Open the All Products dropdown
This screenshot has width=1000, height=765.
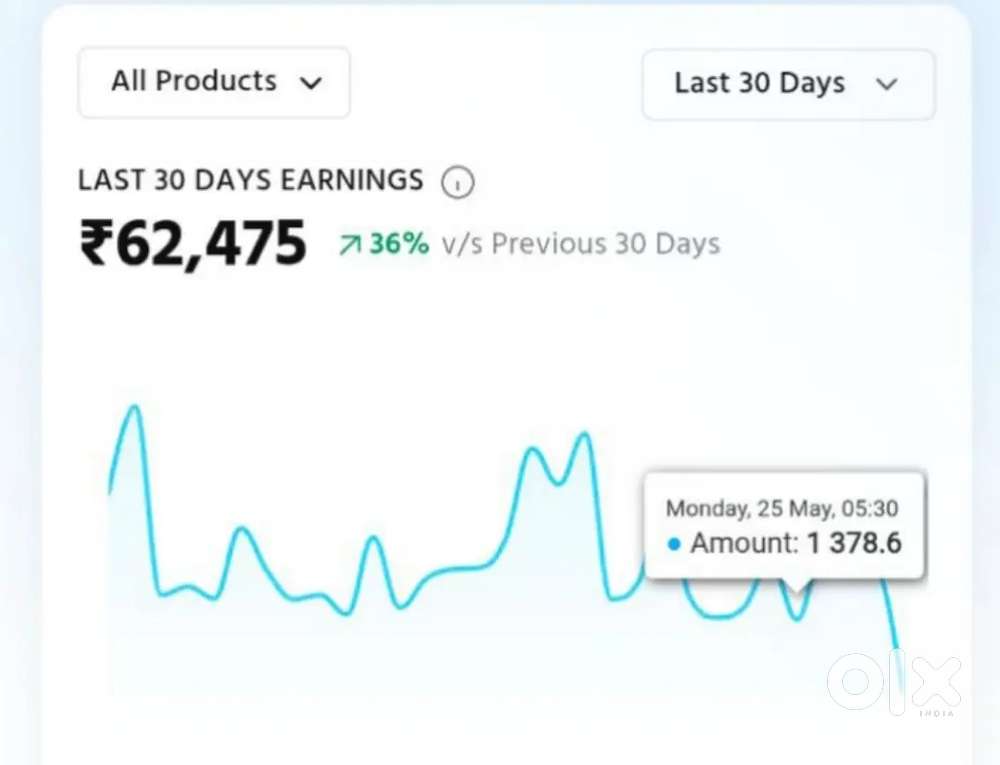point(214,82)
